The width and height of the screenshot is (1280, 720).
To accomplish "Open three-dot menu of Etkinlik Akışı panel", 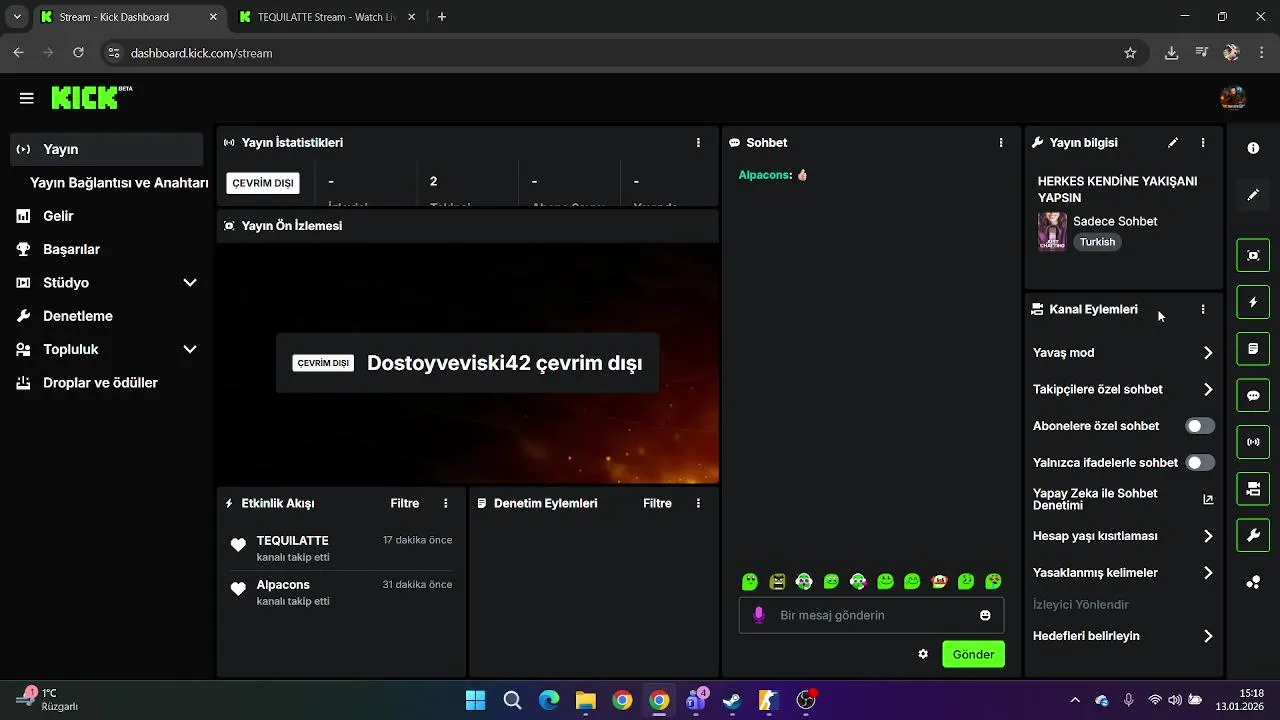I will tap(446, 503).
